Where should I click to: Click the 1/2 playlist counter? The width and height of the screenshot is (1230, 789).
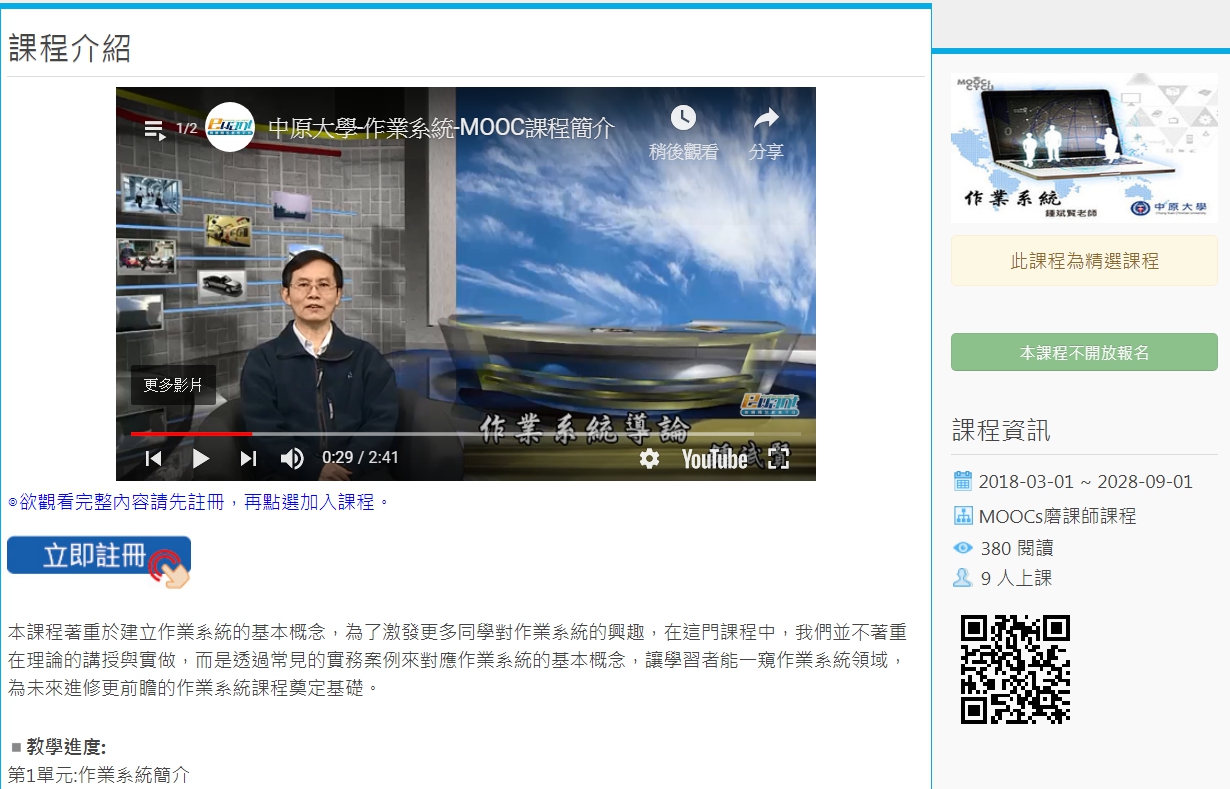[x=187, y=128]
